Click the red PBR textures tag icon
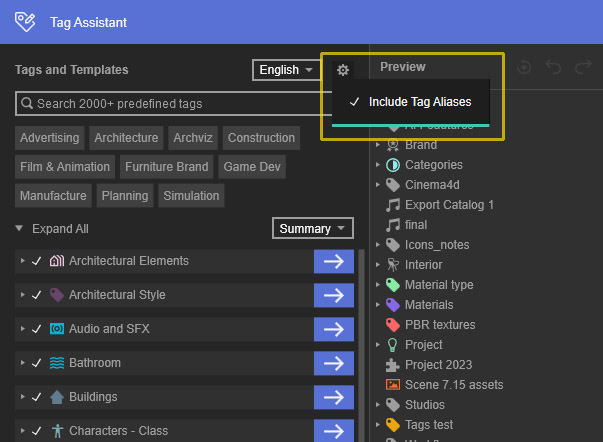 pyautogui.click(x=393, y=325)
